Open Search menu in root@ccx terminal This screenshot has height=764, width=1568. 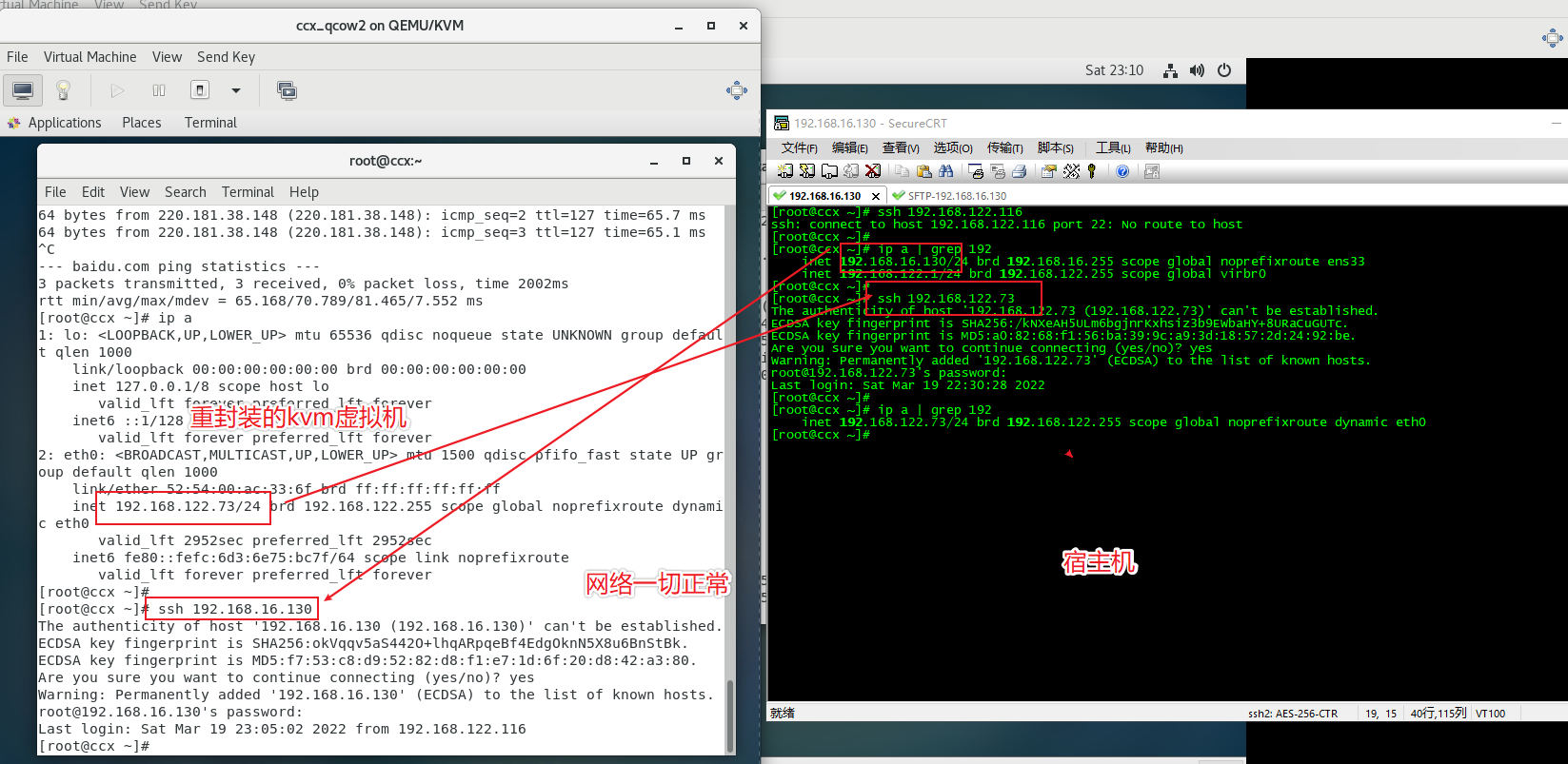tap(185, 192)
